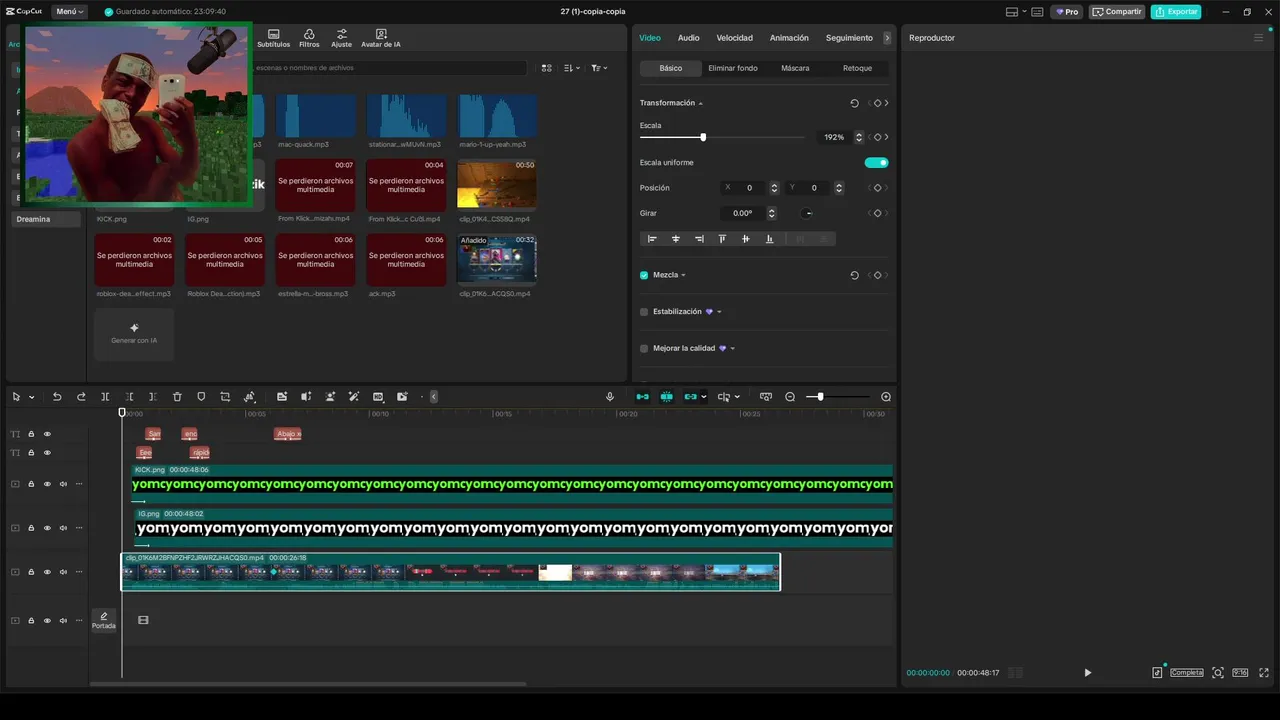Align the clip to the bottom
1280x720 pixels.
tap(769, 239)
